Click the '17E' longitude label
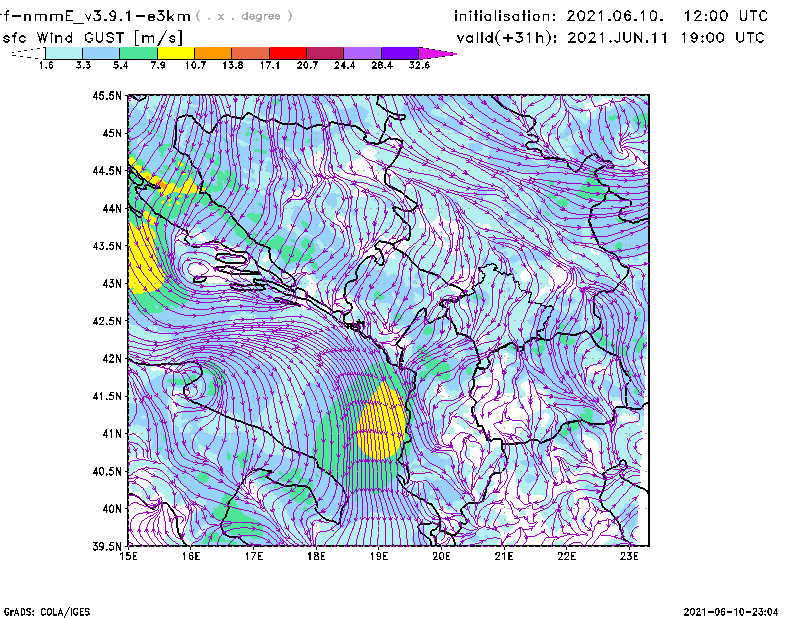Image resolution: width=800 pixels, height=618 pixels. (254, 556)
